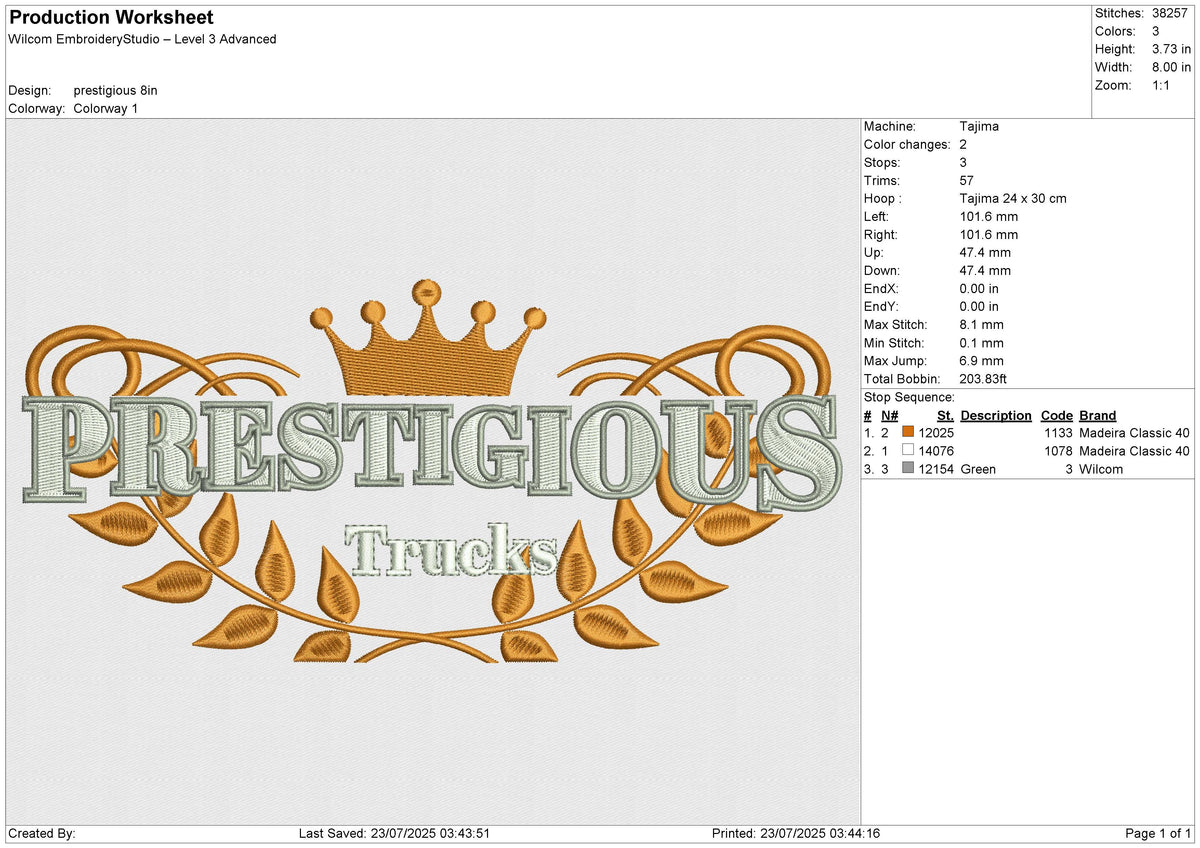Select thread code 1133
Viewport: 1200px width, 848px height.
[x=1059, y=433]
